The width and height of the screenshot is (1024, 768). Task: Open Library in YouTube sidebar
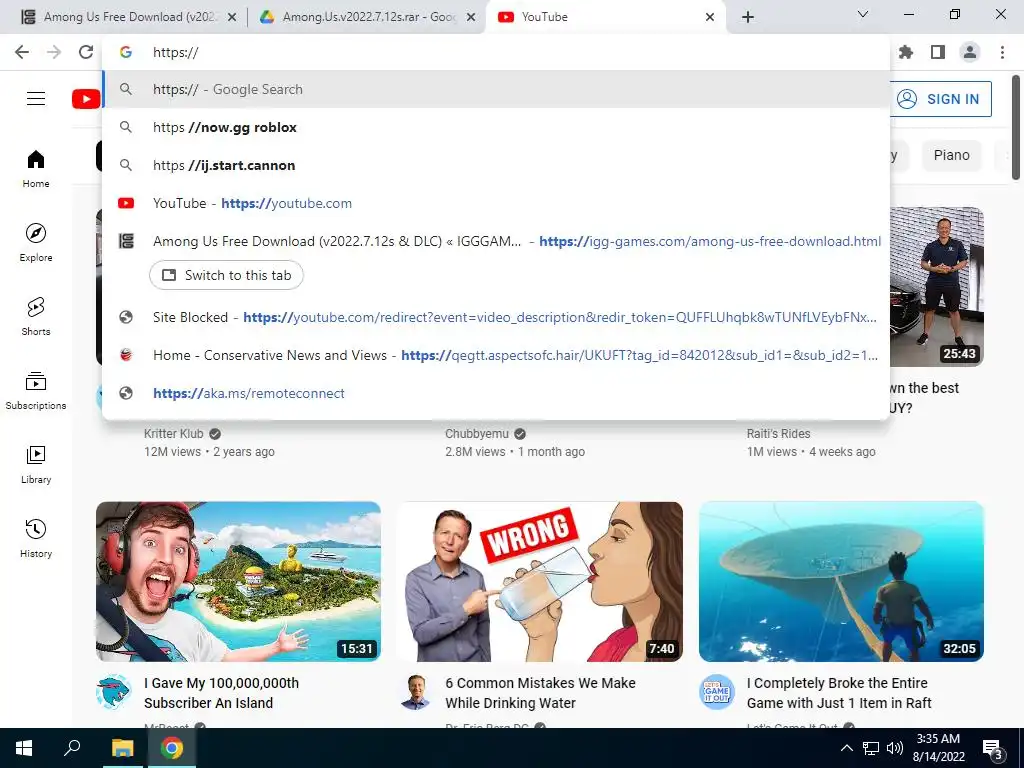tap(36, 464)
